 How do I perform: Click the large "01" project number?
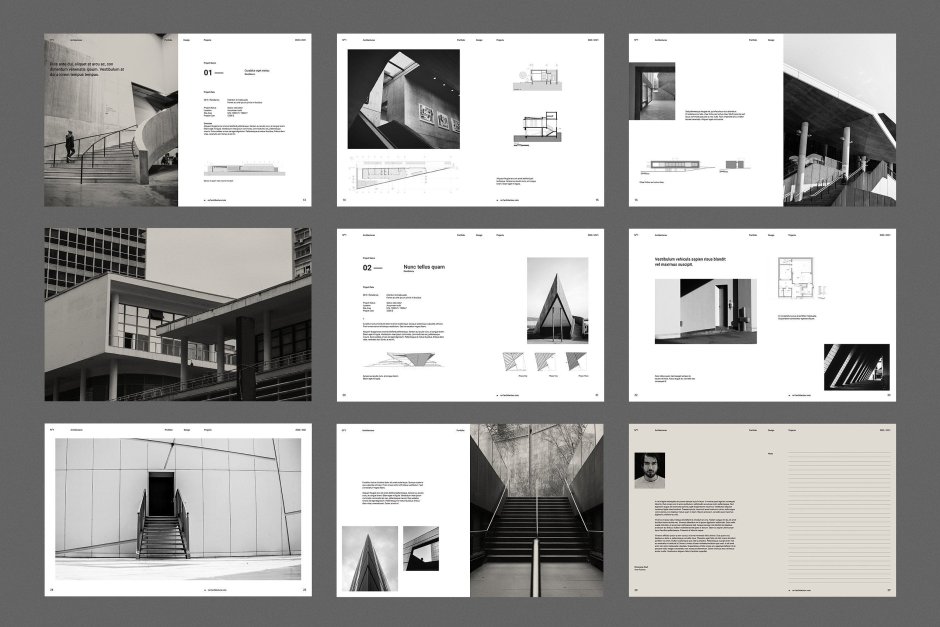209,73
